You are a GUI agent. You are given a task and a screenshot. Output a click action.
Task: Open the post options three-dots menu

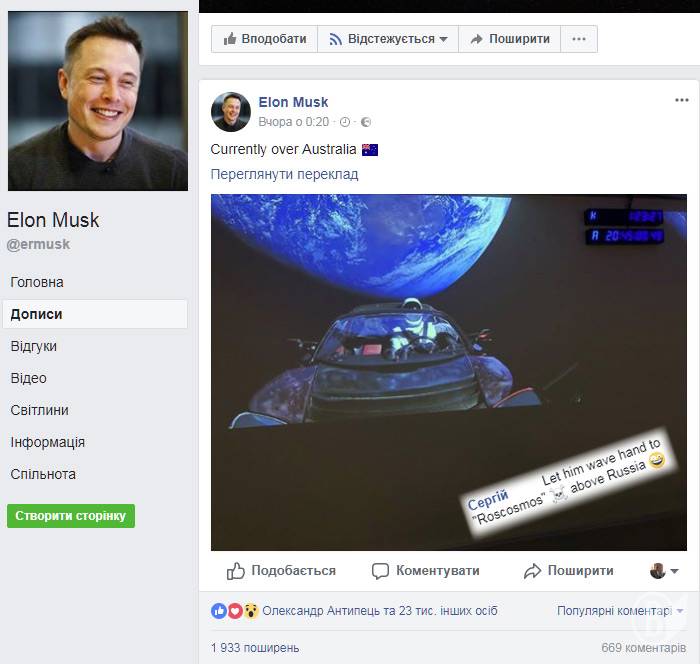tap(682, 100)
